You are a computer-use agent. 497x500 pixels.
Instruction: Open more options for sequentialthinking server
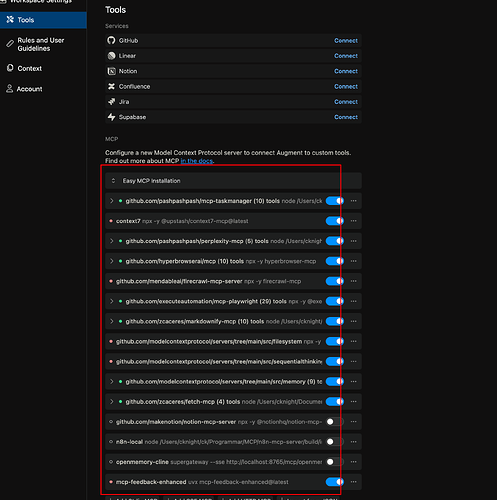tap(354, 361)
